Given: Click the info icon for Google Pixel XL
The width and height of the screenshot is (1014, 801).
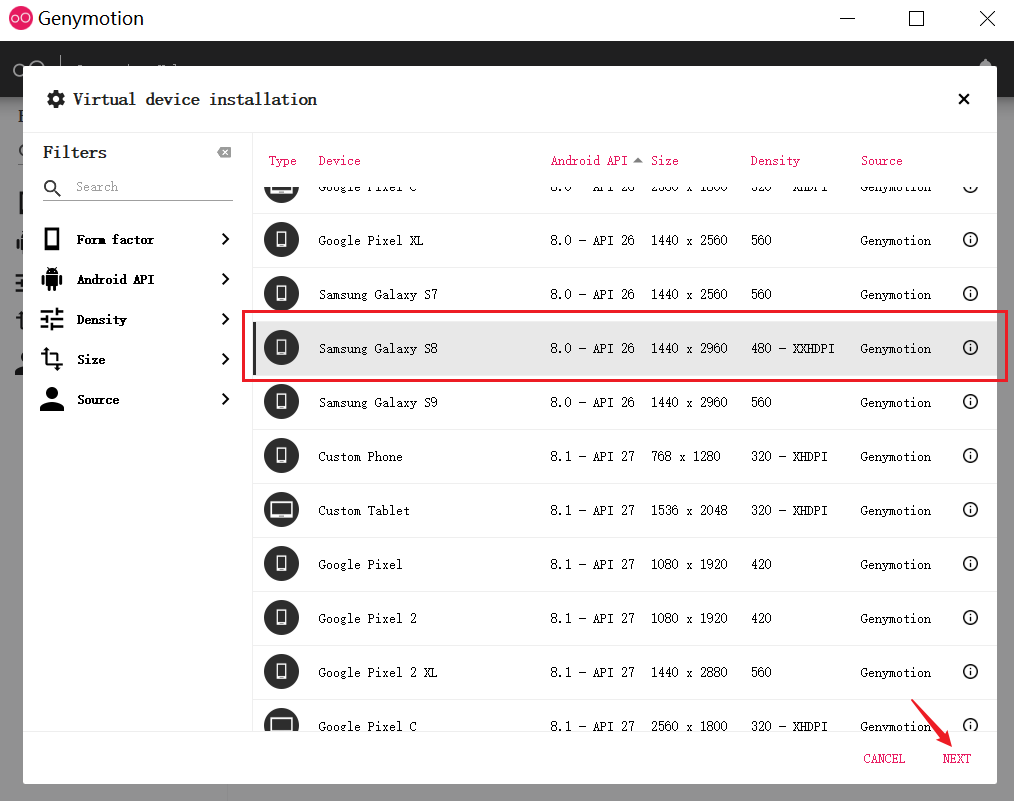Looking at the screenshot, I should [970, 240].
